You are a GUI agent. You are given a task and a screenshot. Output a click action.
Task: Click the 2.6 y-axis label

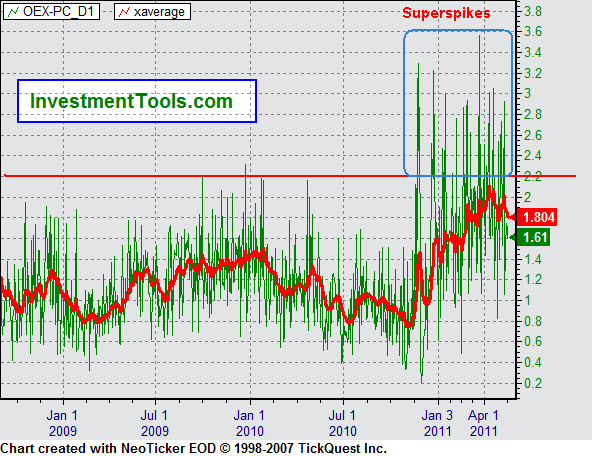[x=533, y=135]
